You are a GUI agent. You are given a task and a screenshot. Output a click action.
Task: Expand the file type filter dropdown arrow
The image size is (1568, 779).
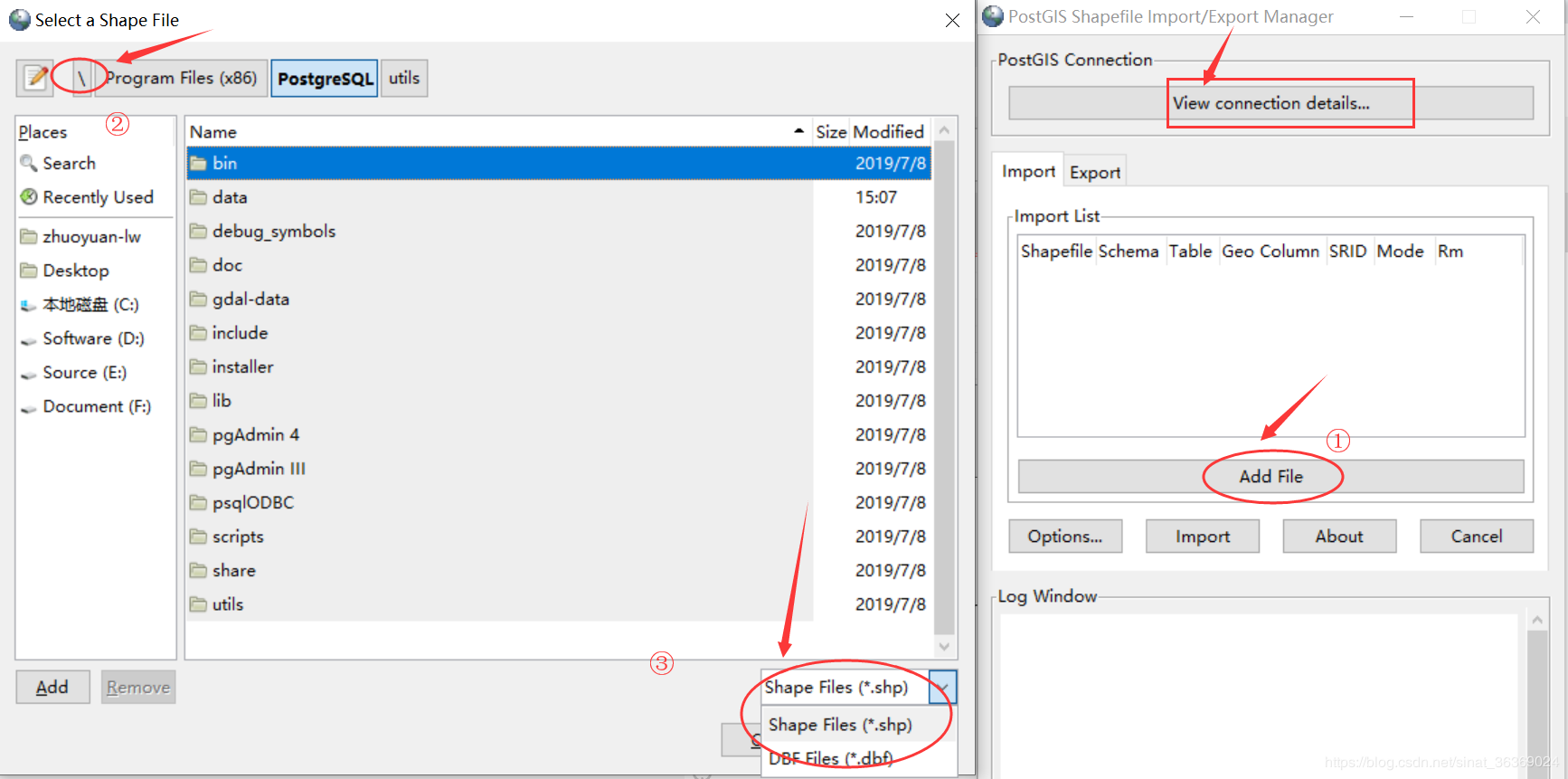click(x=942, y=688)
